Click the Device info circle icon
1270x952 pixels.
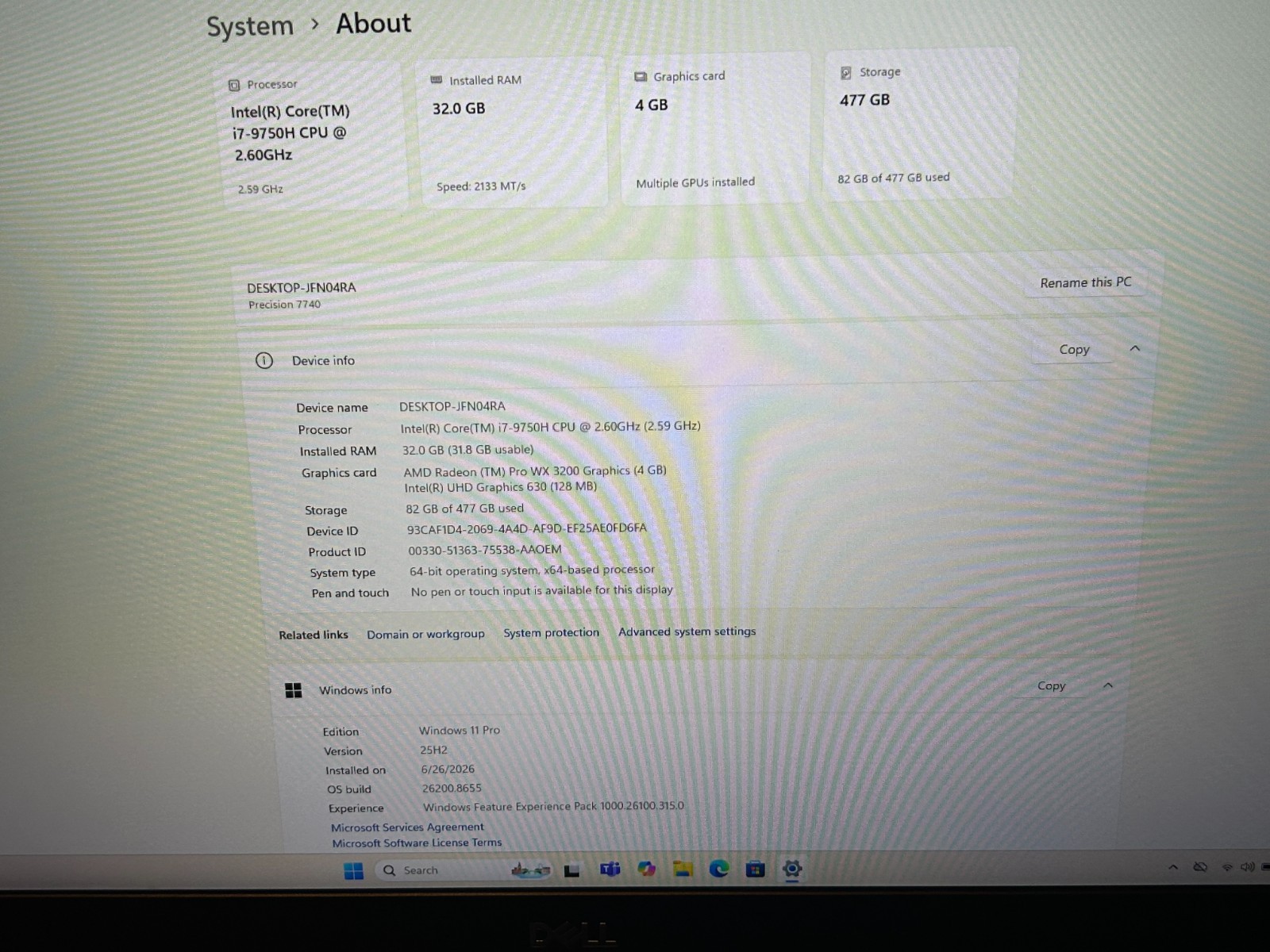264,361
